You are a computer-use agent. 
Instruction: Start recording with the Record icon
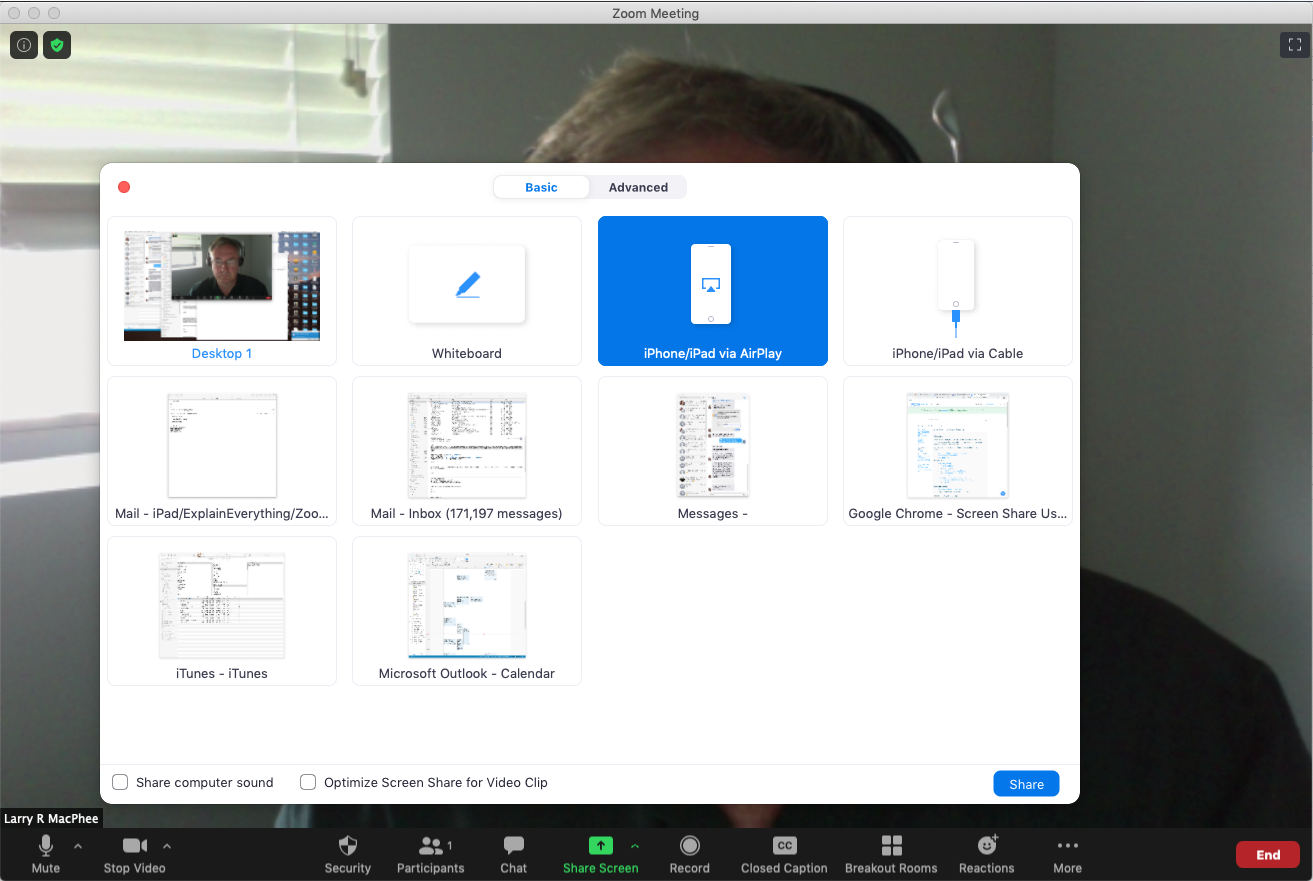pos(690,846)
